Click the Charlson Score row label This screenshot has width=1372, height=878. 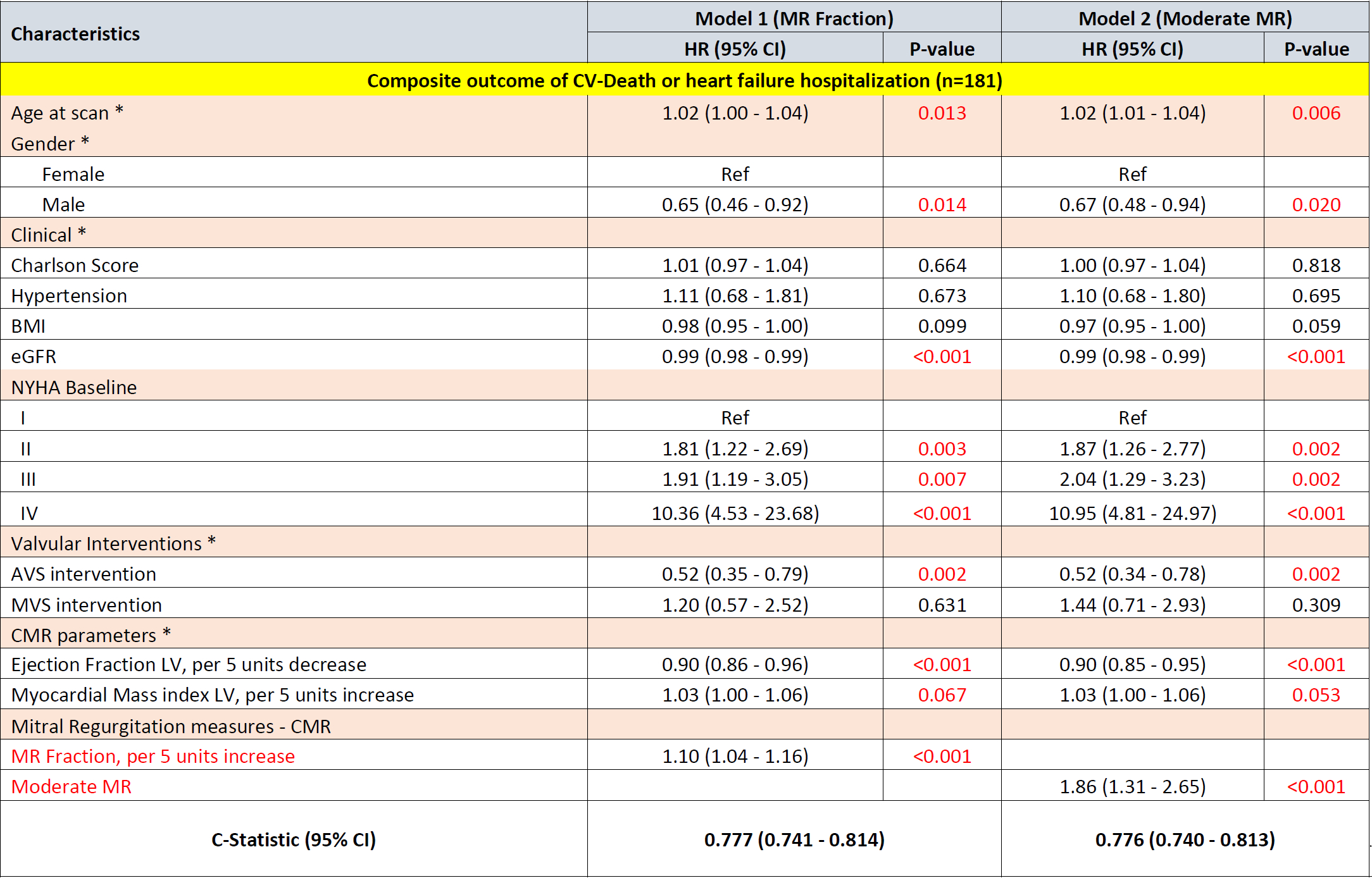75,265
